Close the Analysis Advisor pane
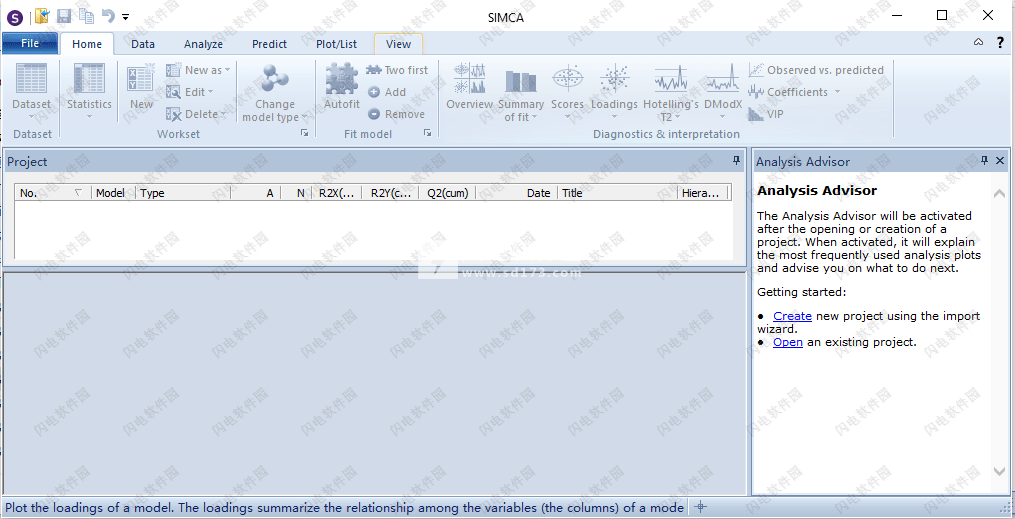The width and height of the screenshot is (1015, 519). [999, 160]
